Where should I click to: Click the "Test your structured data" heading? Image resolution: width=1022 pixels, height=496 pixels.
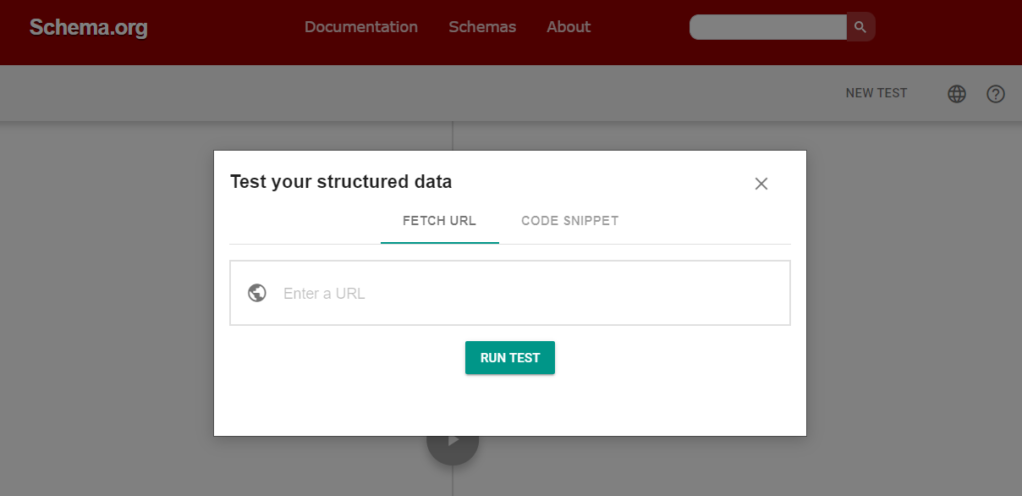[x=341, y=181]
